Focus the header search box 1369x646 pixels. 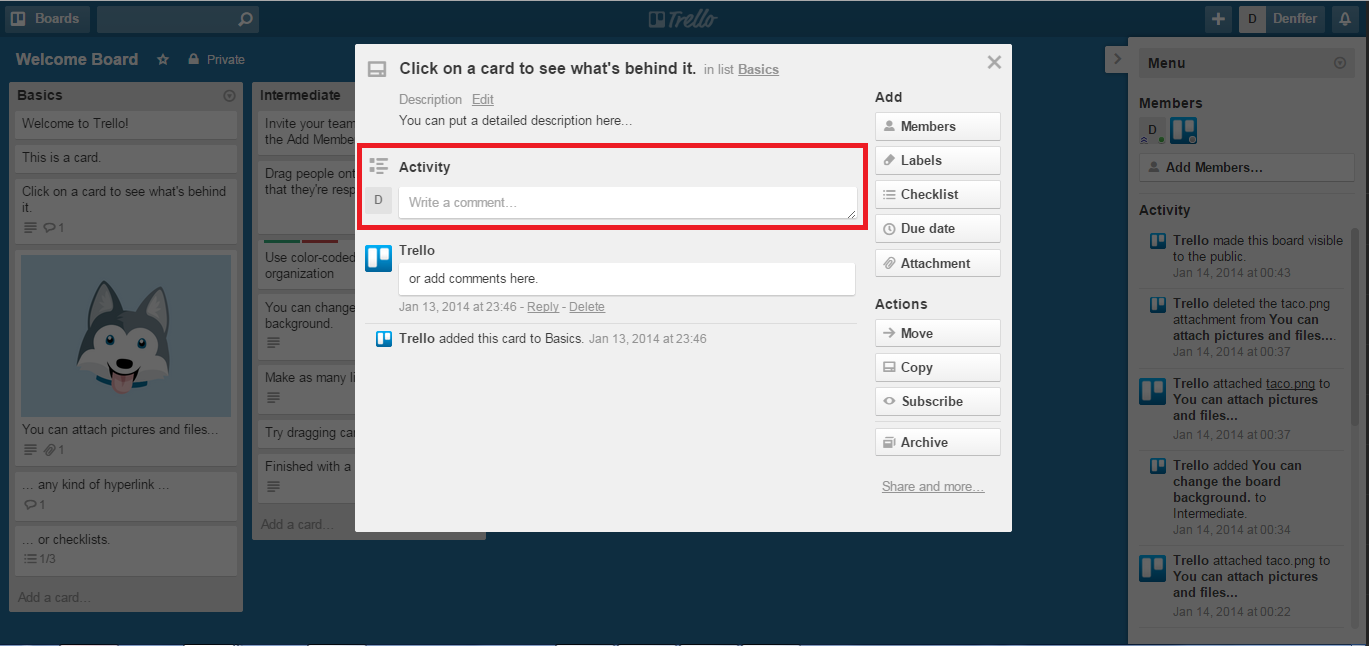point(178,19)
